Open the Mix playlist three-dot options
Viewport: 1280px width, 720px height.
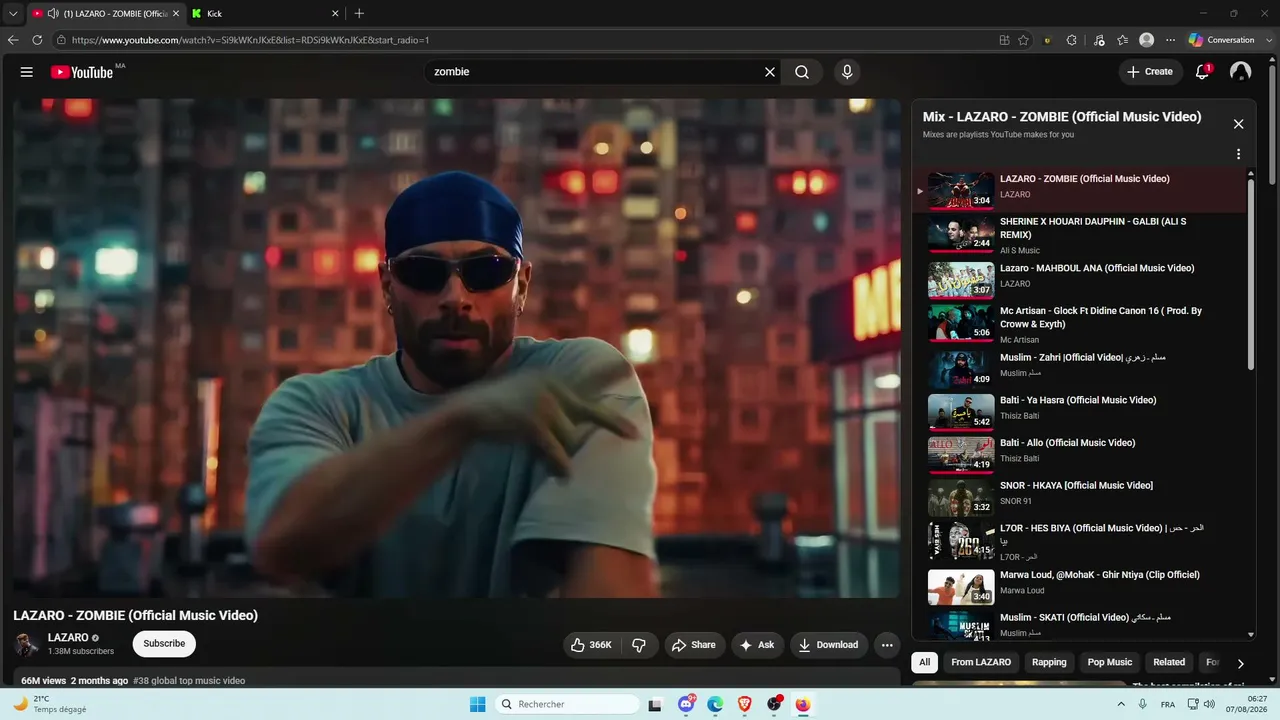point(1238,154)
